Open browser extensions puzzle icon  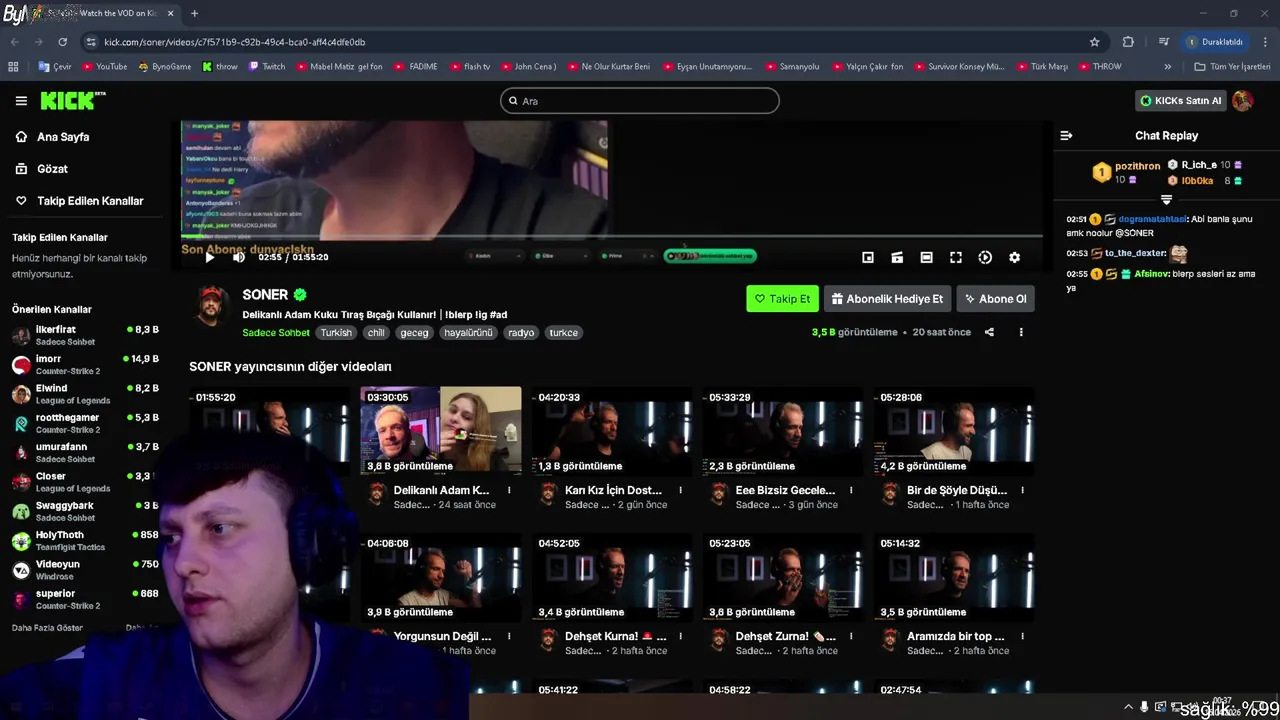(1128, 42)
